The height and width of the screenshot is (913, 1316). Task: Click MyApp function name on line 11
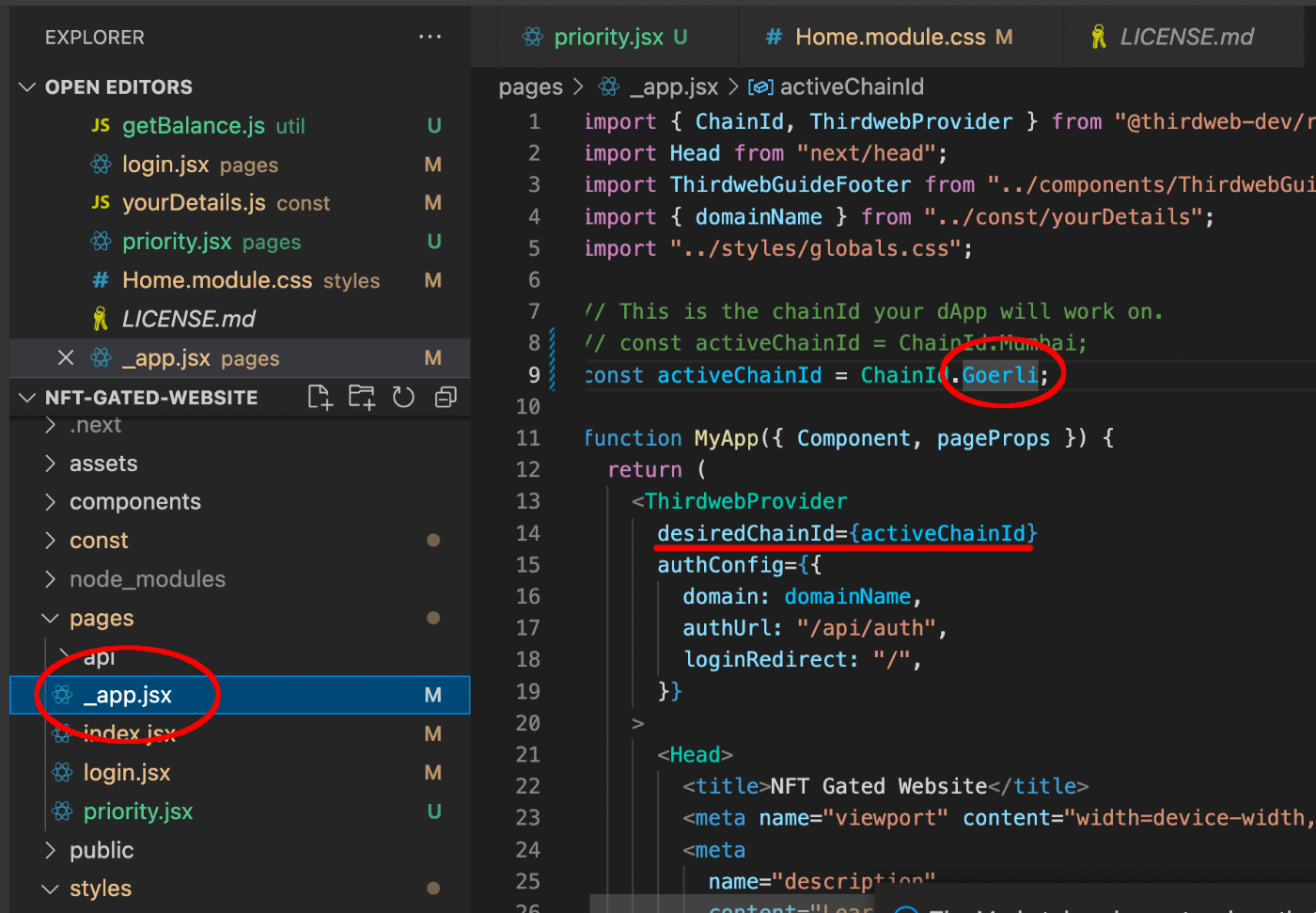726,438
